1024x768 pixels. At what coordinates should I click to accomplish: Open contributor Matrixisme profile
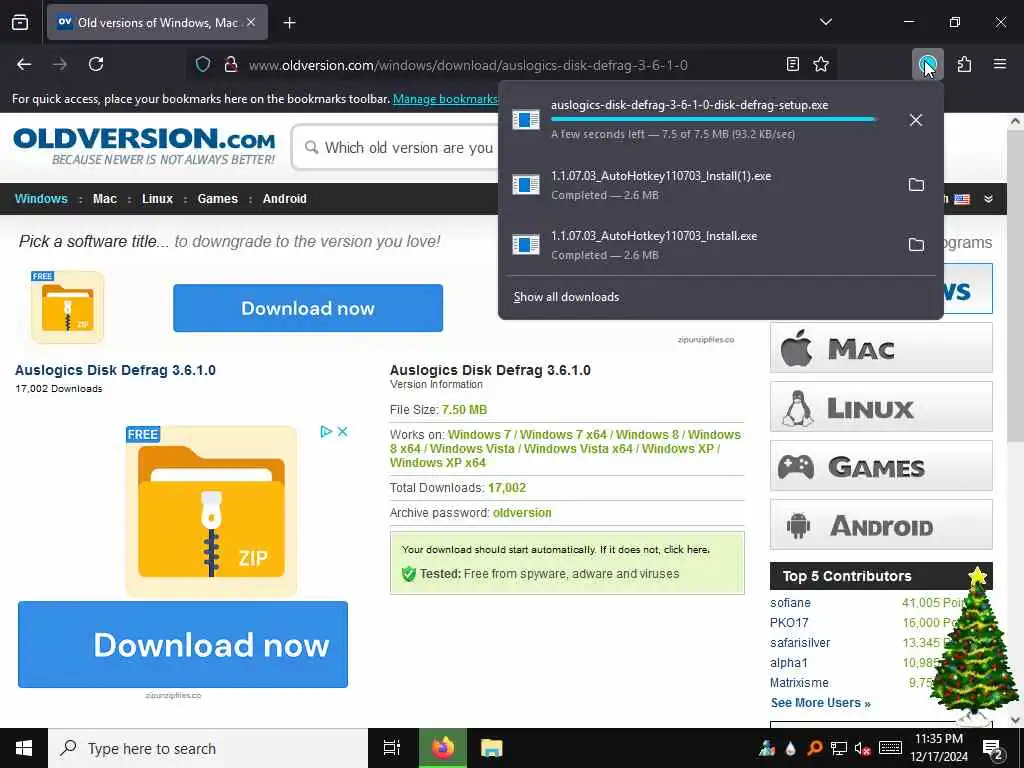pos(799,682)
